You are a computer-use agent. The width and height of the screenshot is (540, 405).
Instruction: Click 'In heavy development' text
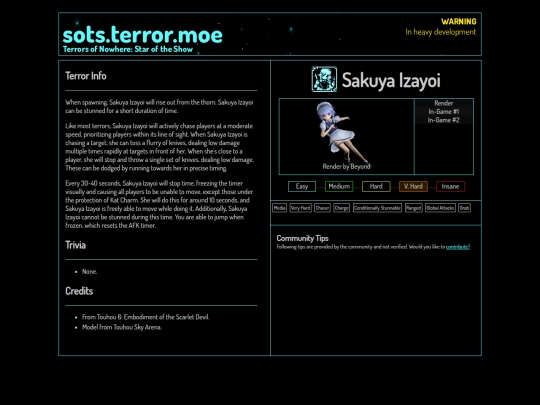tap(441, 32)
